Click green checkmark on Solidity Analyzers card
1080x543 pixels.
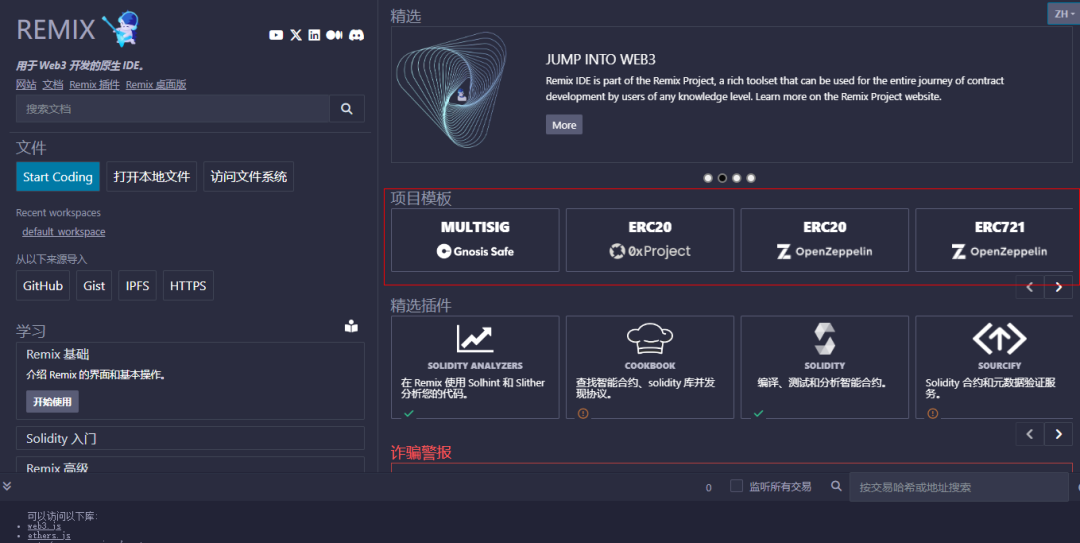408,413
